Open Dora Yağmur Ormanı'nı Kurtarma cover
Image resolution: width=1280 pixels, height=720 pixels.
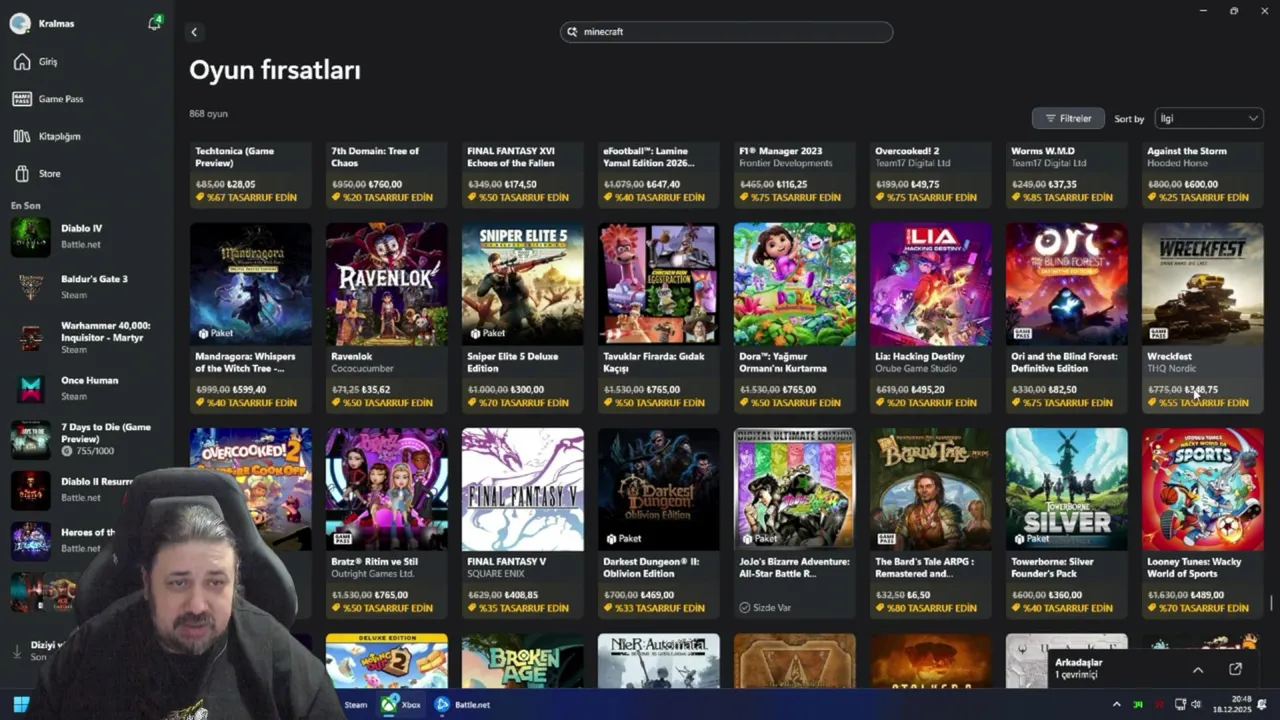click(x=794, y=284)
